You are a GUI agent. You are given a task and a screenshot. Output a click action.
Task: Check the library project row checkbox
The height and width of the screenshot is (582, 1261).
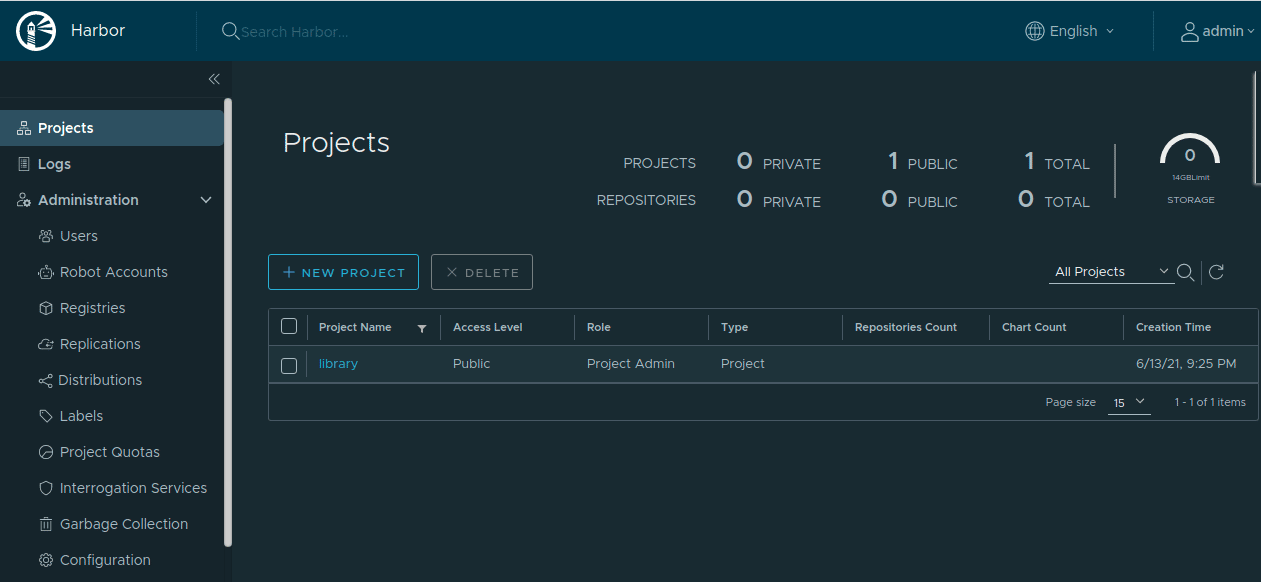coord(289,365)
